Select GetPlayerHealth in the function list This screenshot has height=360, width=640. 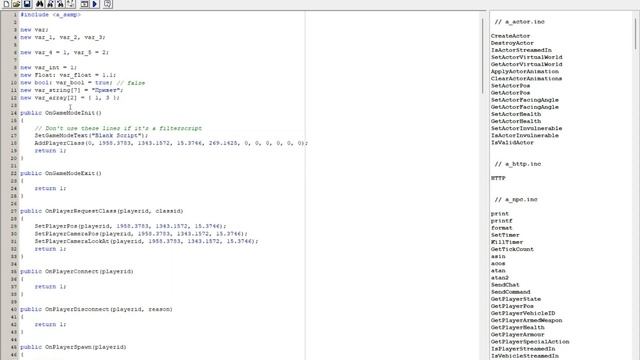pyautogui.click(x=517, y=327)
